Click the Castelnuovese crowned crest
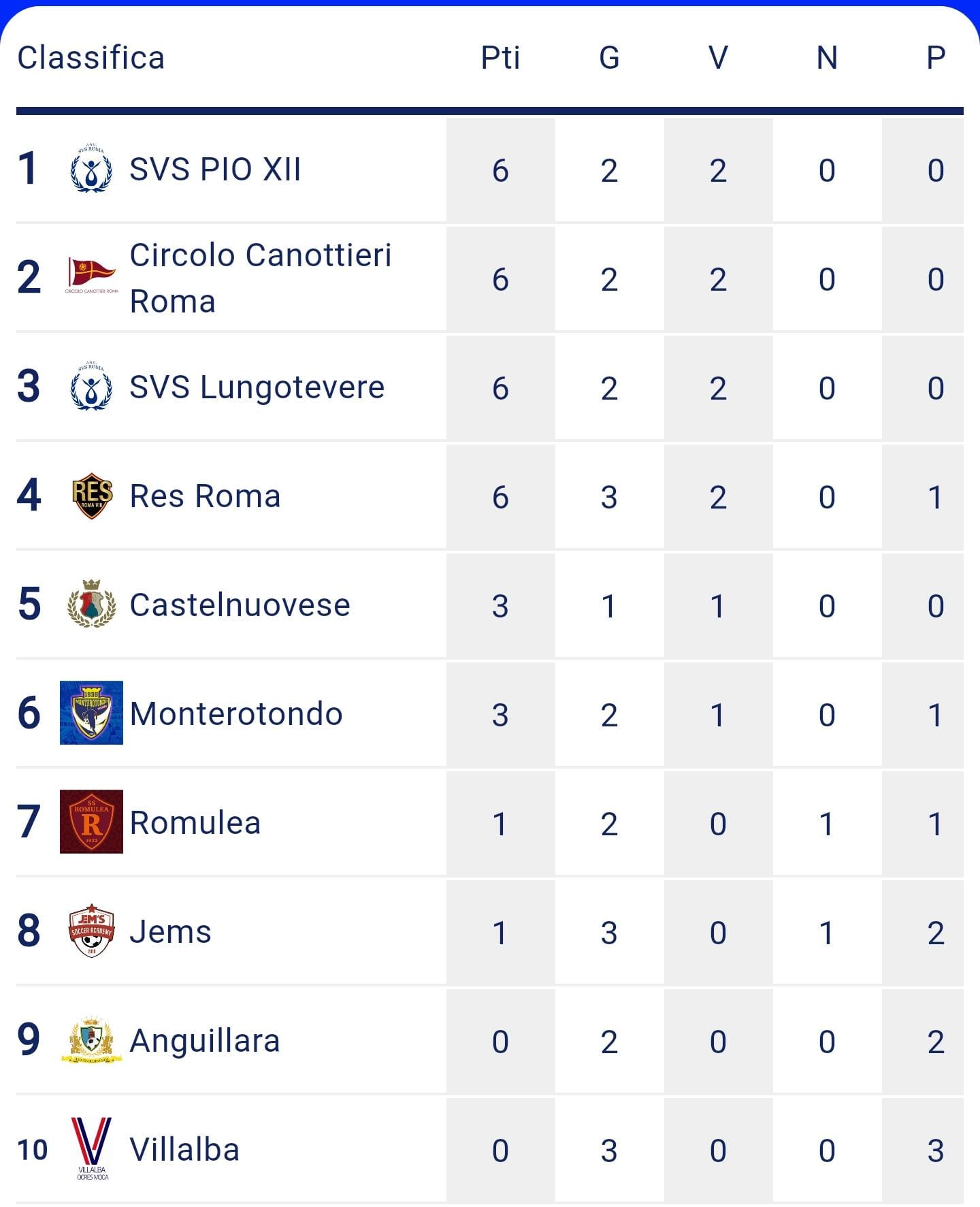Image resolution: width=980 pixels, height=1207 pixels. tap(91, 604)
